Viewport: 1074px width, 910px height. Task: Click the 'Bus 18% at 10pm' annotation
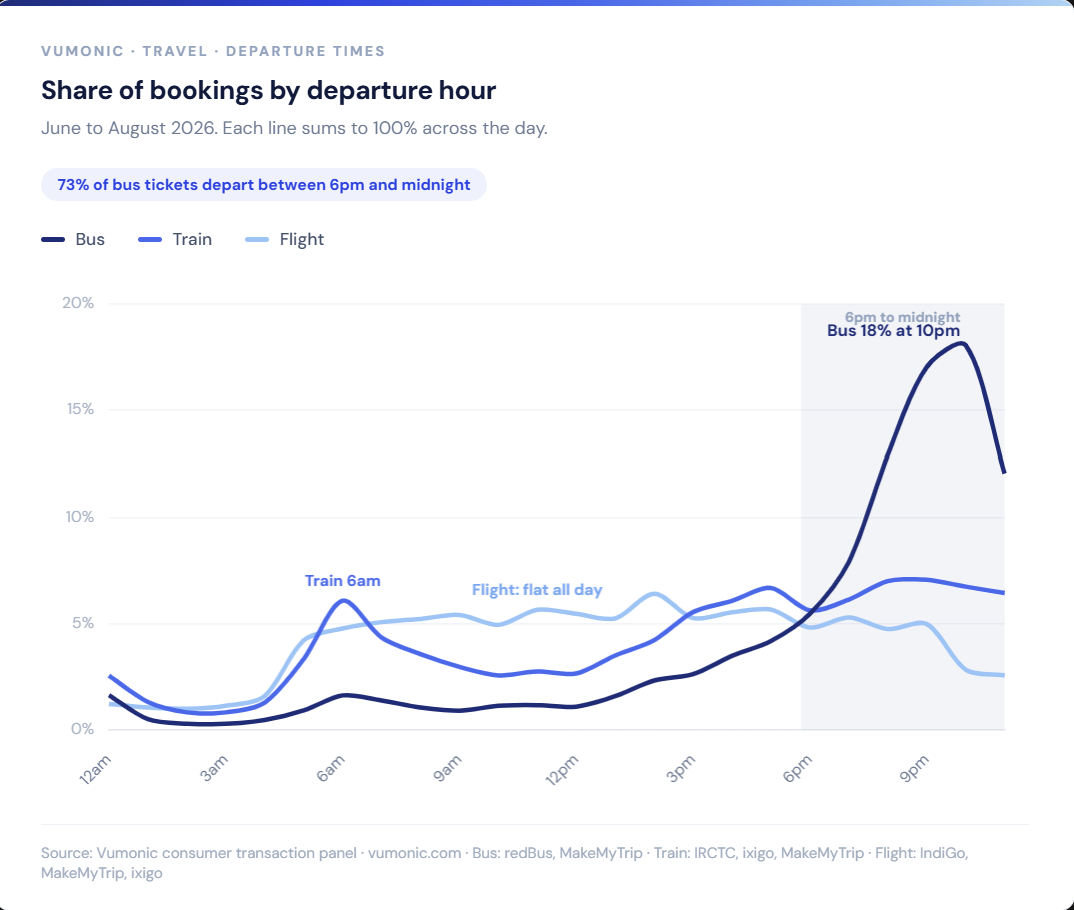pos(893,331)
